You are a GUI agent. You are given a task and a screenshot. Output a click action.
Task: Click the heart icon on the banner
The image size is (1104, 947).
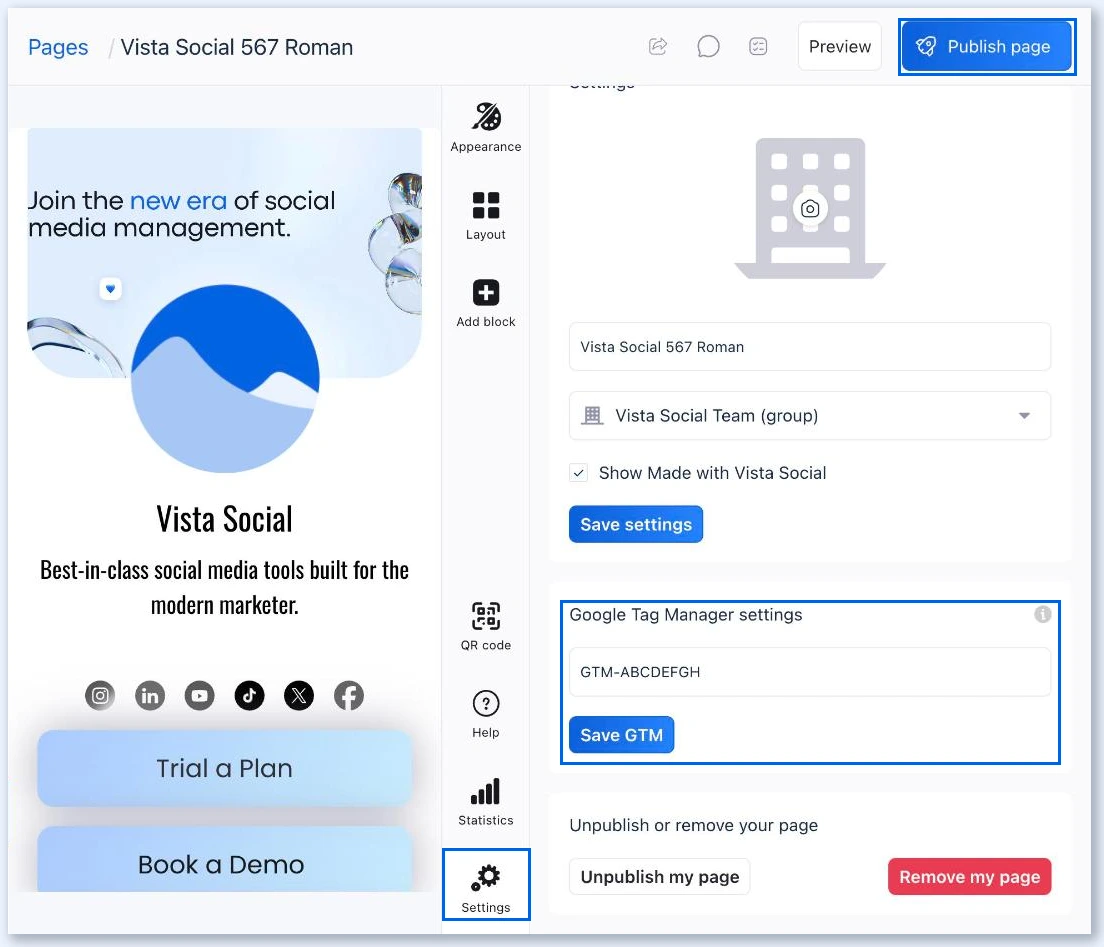pyautogui.click(x=111, y=289)
